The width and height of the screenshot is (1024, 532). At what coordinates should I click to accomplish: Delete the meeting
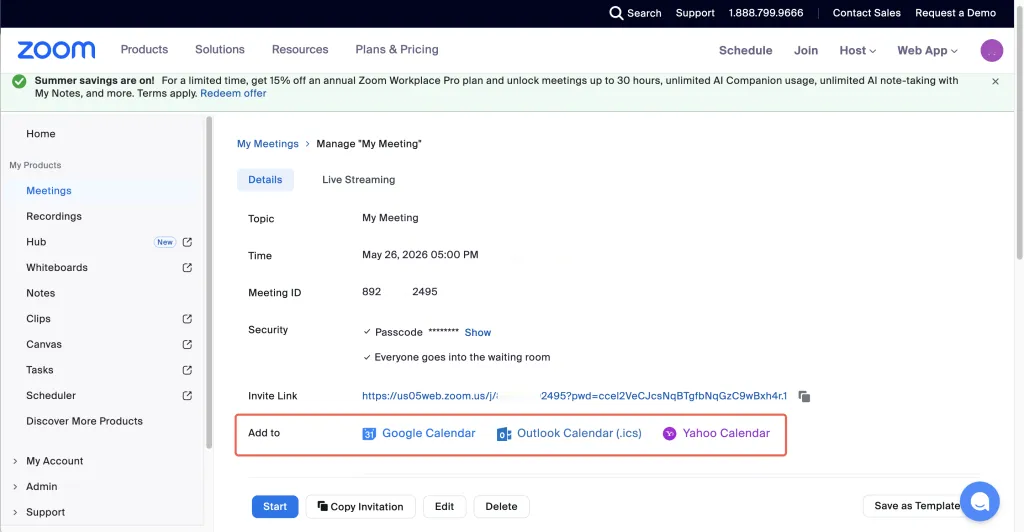(x=502, y=507)
